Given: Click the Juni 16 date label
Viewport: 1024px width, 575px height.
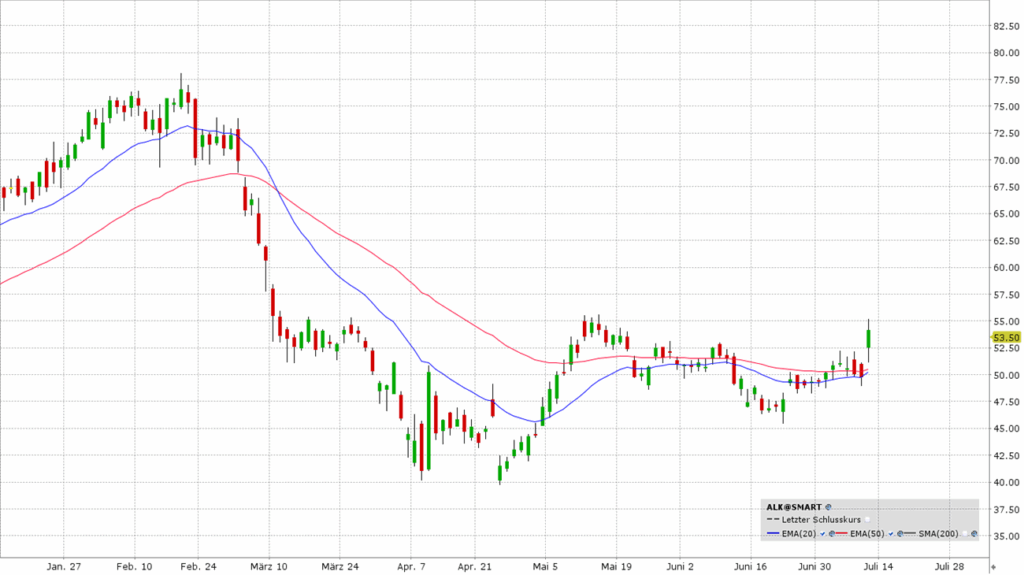Looking at the screenshot, I should [750, 567].
